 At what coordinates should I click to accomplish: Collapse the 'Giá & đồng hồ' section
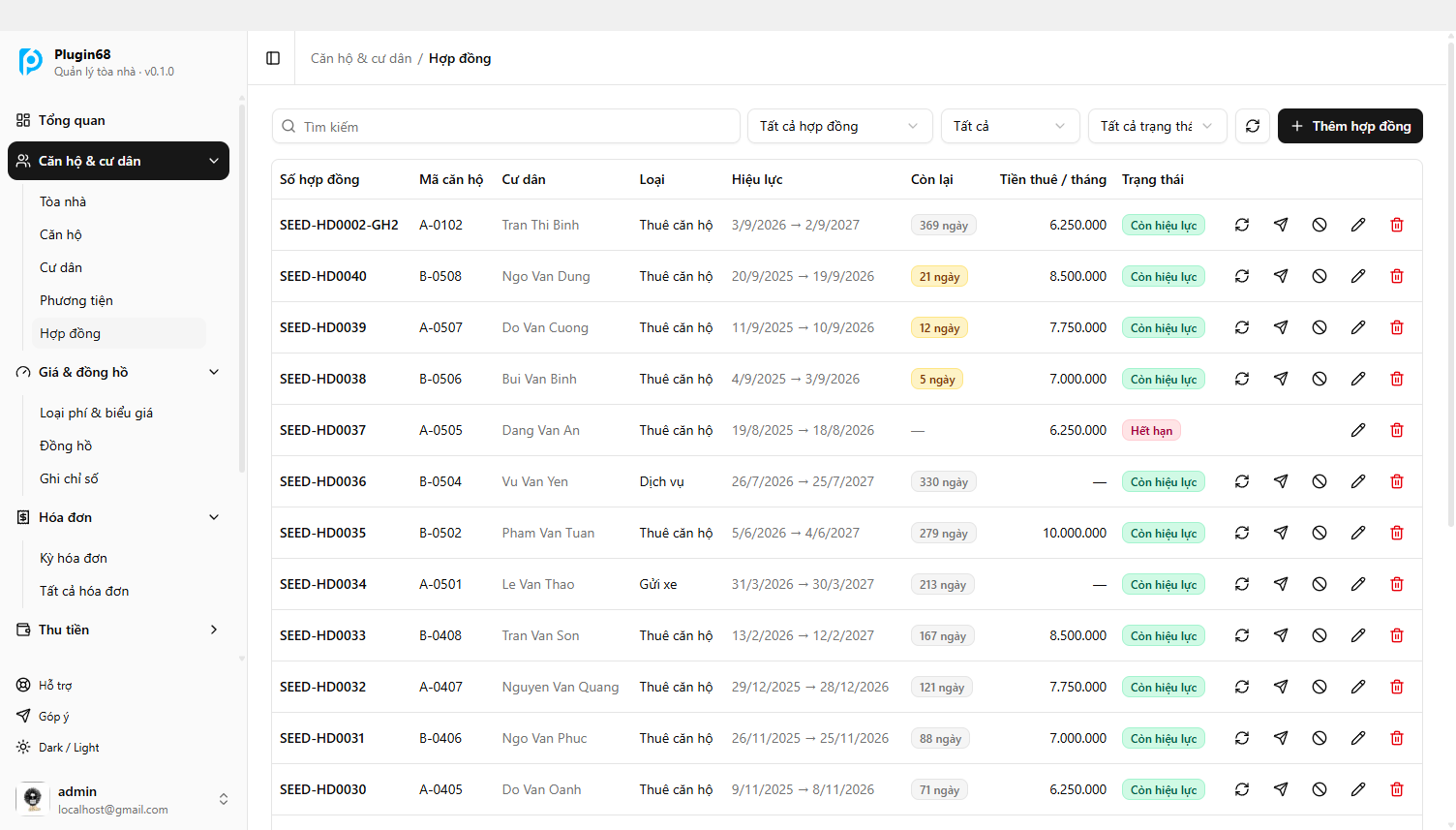click(x=118, y=372)
